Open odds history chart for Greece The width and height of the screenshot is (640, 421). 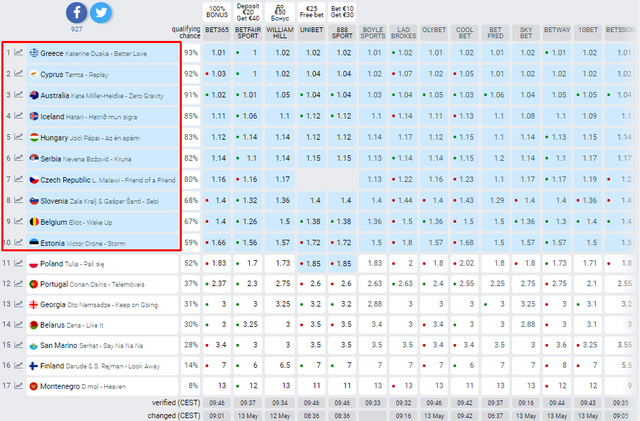pos(19,53)
